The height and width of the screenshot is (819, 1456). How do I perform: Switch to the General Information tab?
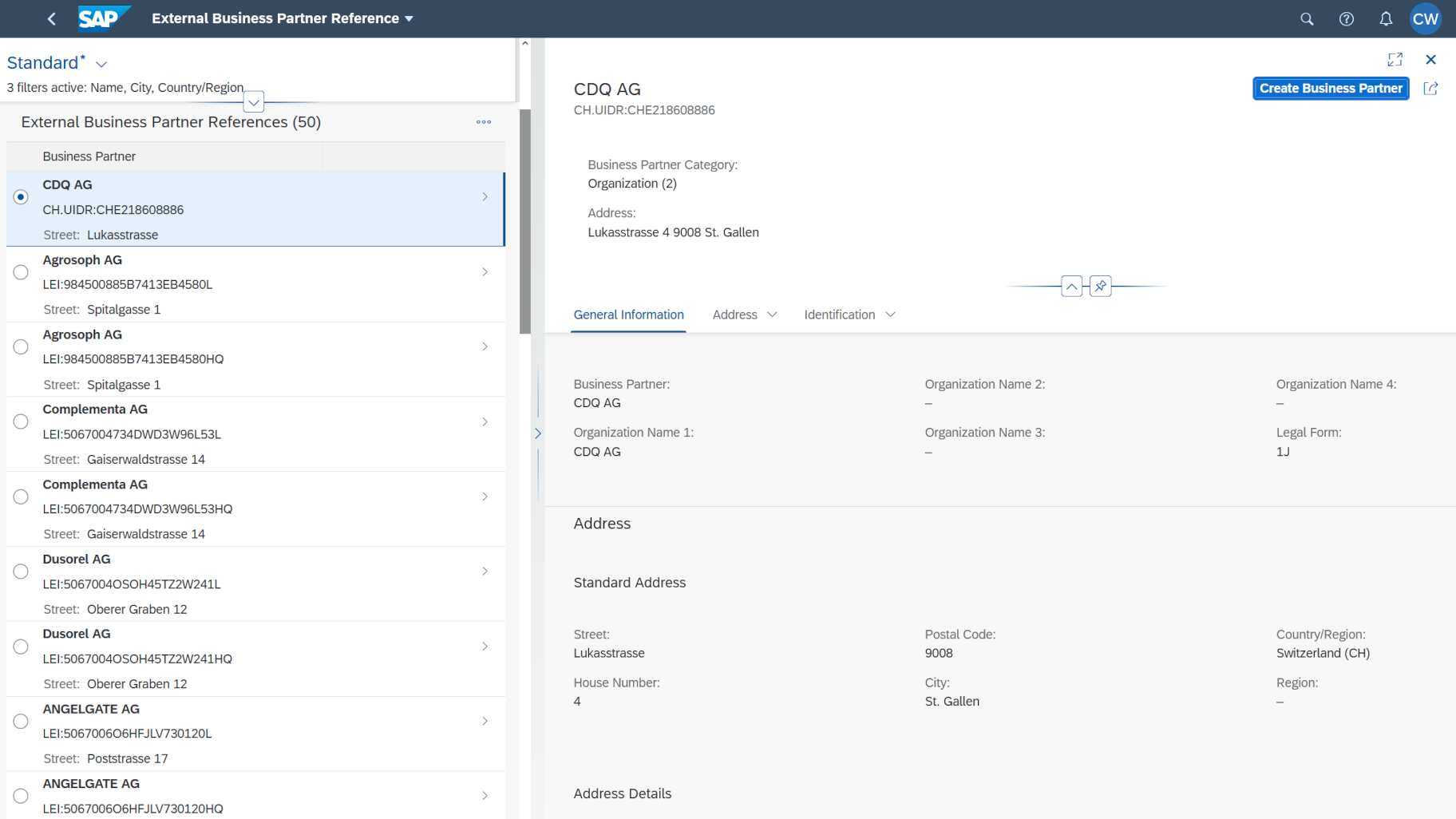pyautogui.click(x=628, y=315)
